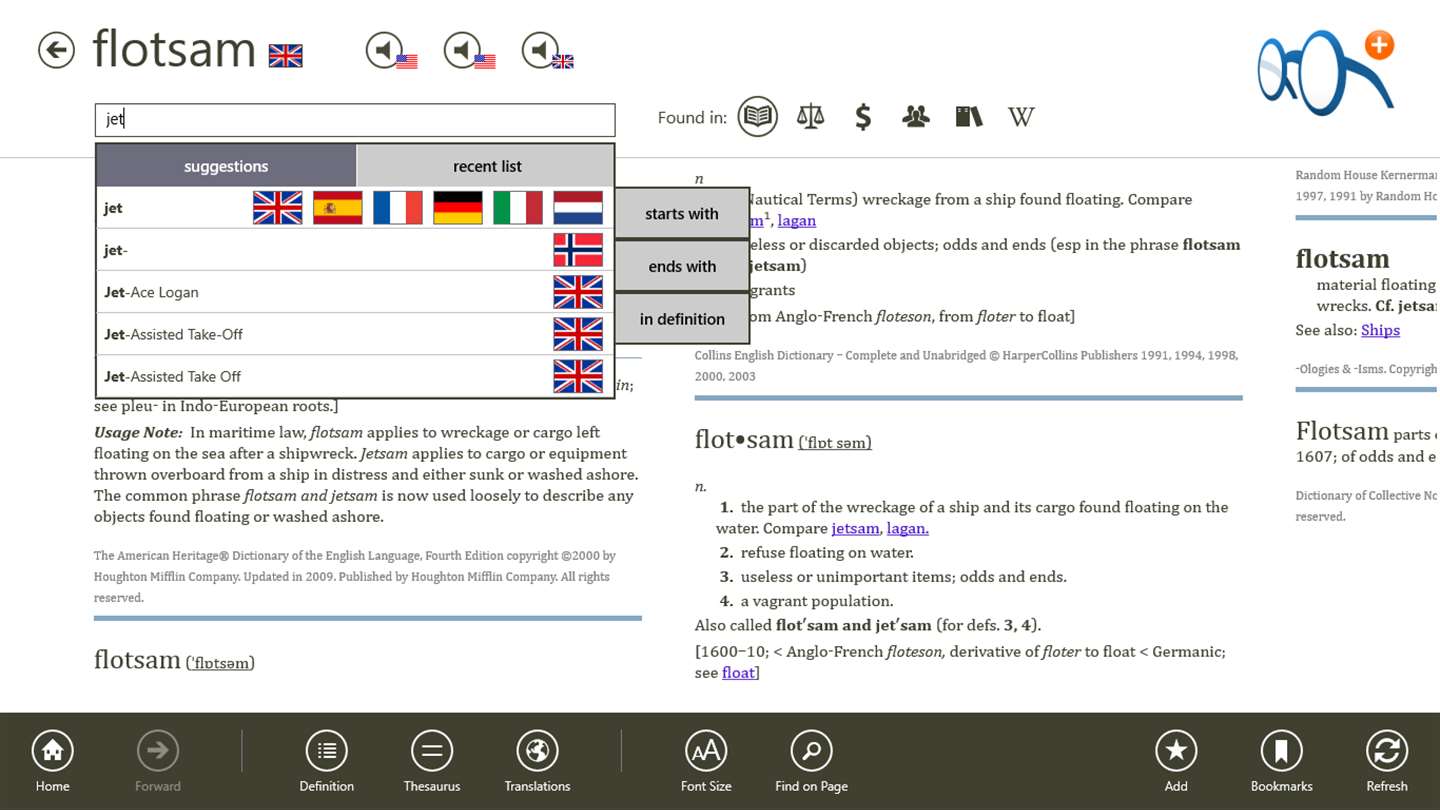Open the encyclopedia books icon

[x=968, y=117]
